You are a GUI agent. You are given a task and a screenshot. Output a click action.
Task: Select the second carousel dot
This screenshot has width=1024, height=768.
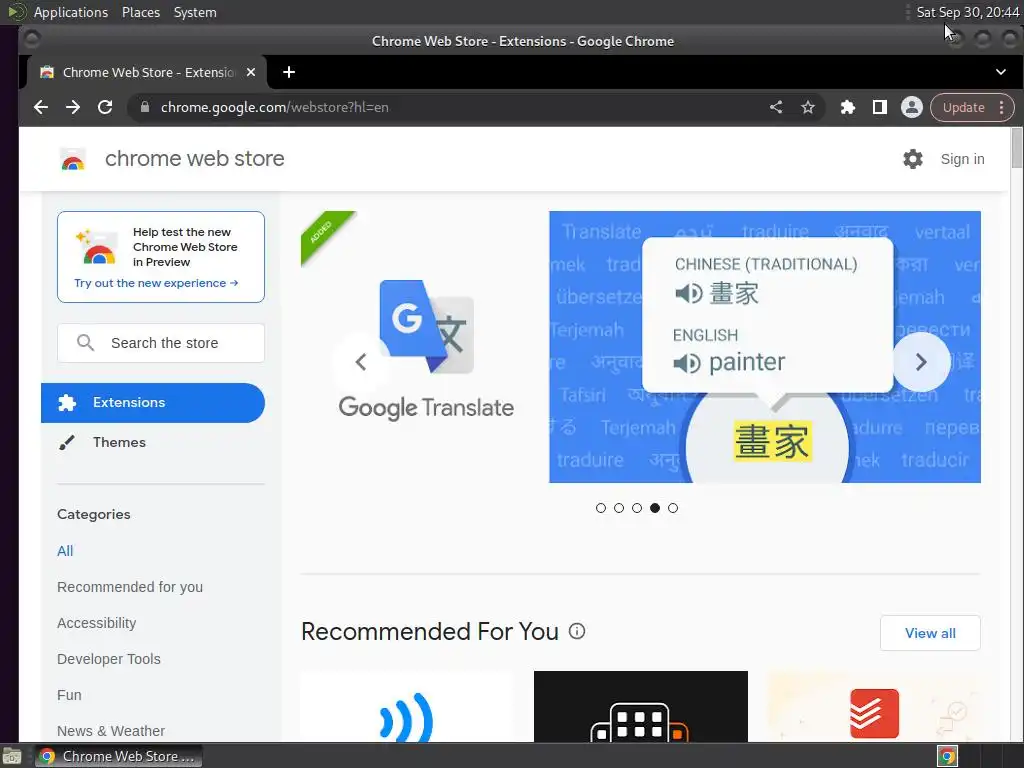[619, 508]
